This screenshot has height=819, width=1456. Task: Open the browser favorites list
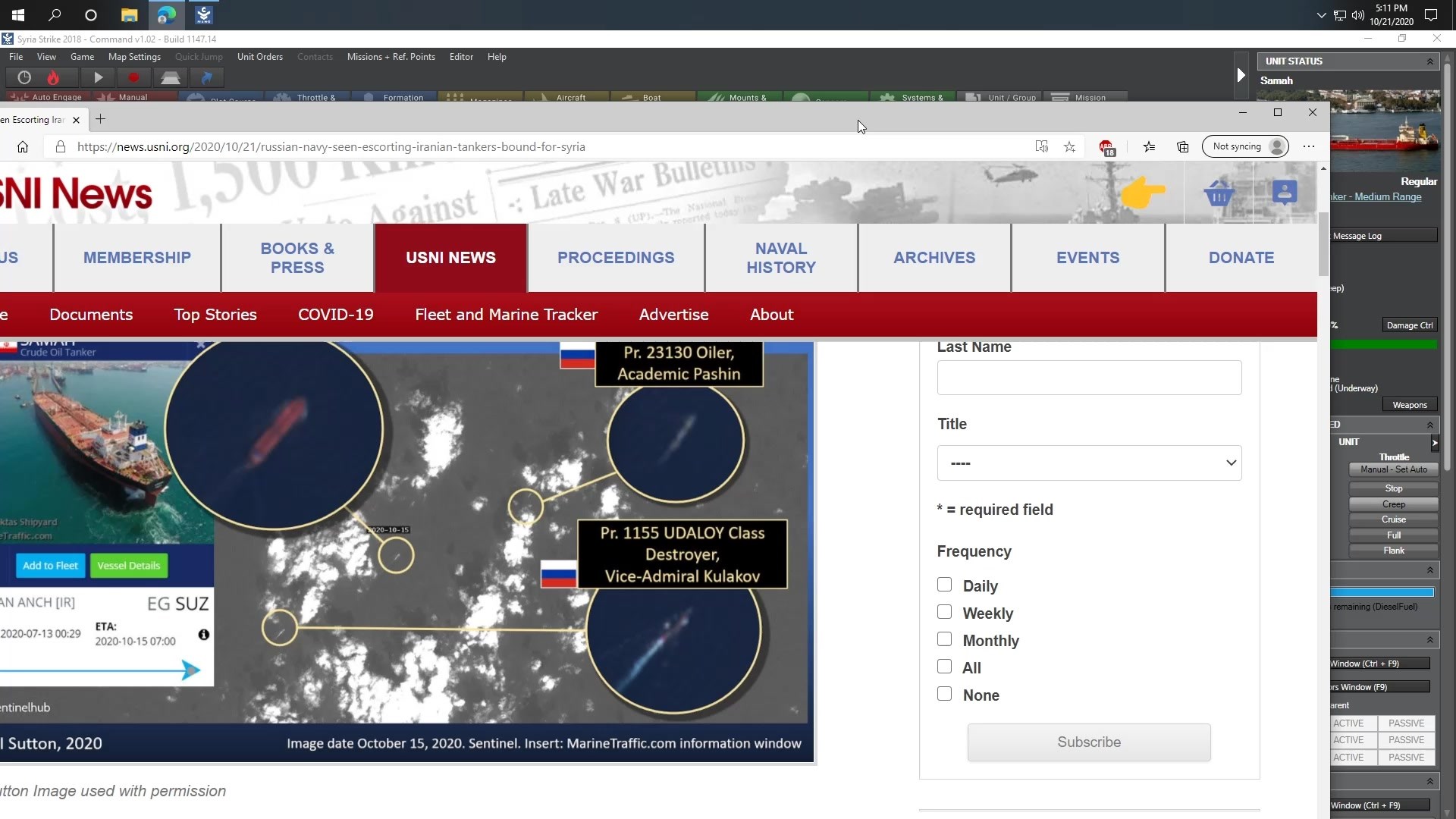(x=1150, y=147)
